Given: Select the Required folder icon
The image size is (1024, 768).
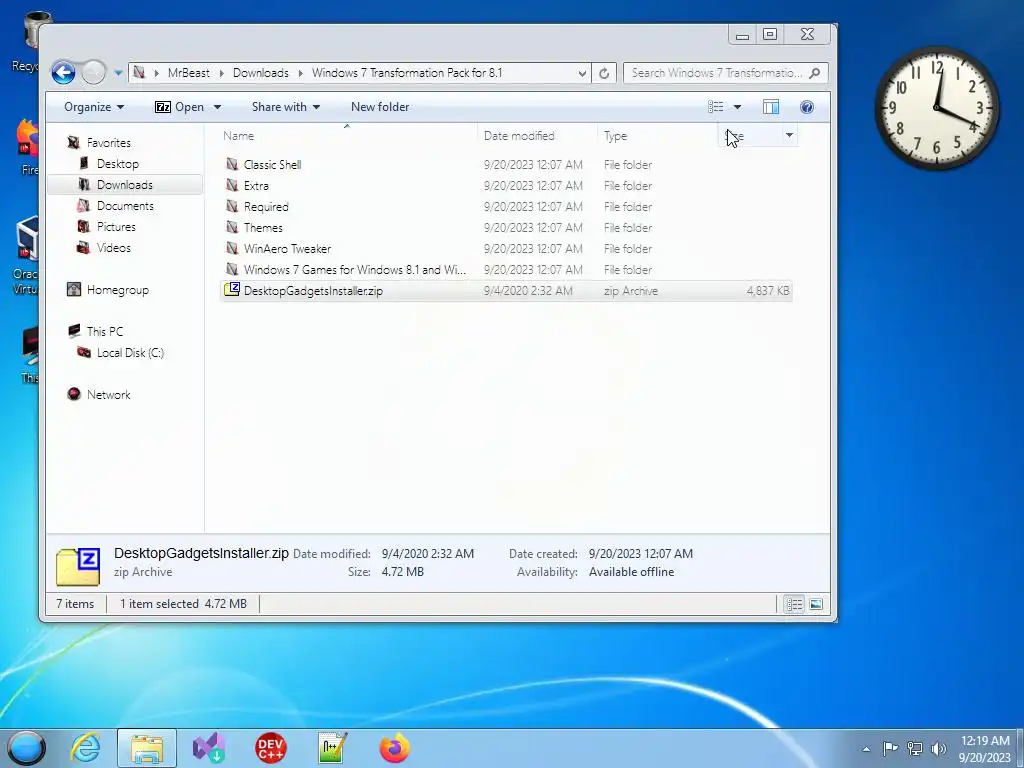Looking at the screenshot, I should click(x=232, y=206).
